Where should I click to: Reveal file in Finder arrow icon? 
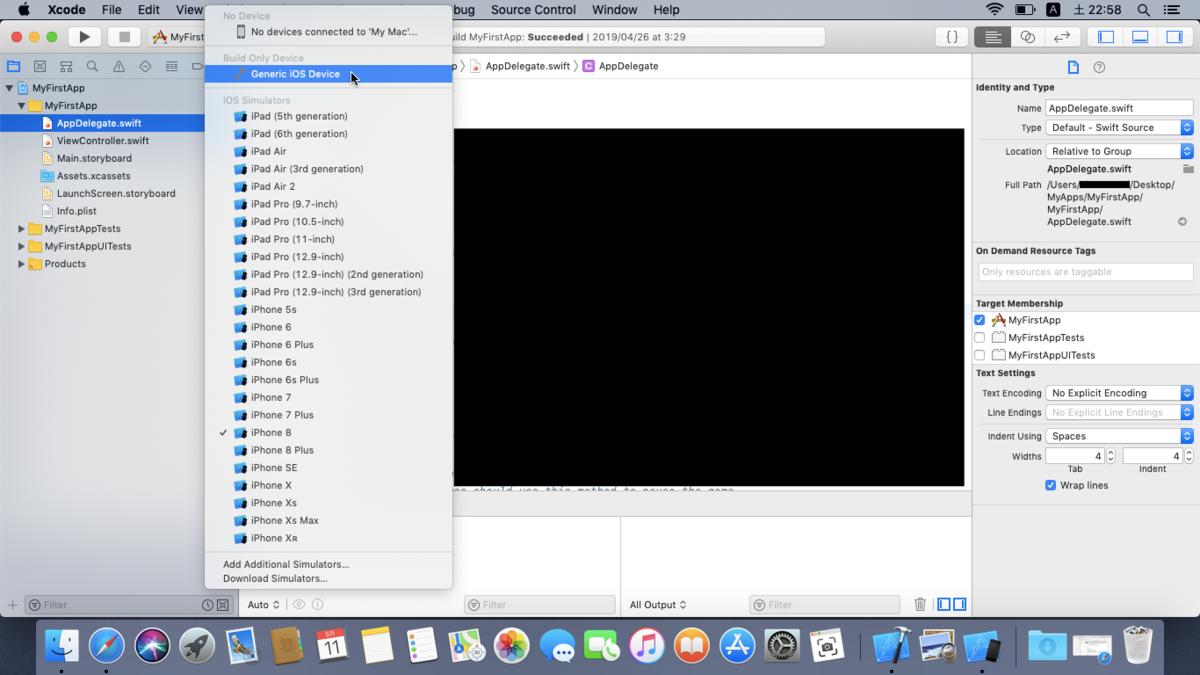tap(1183, 222)
